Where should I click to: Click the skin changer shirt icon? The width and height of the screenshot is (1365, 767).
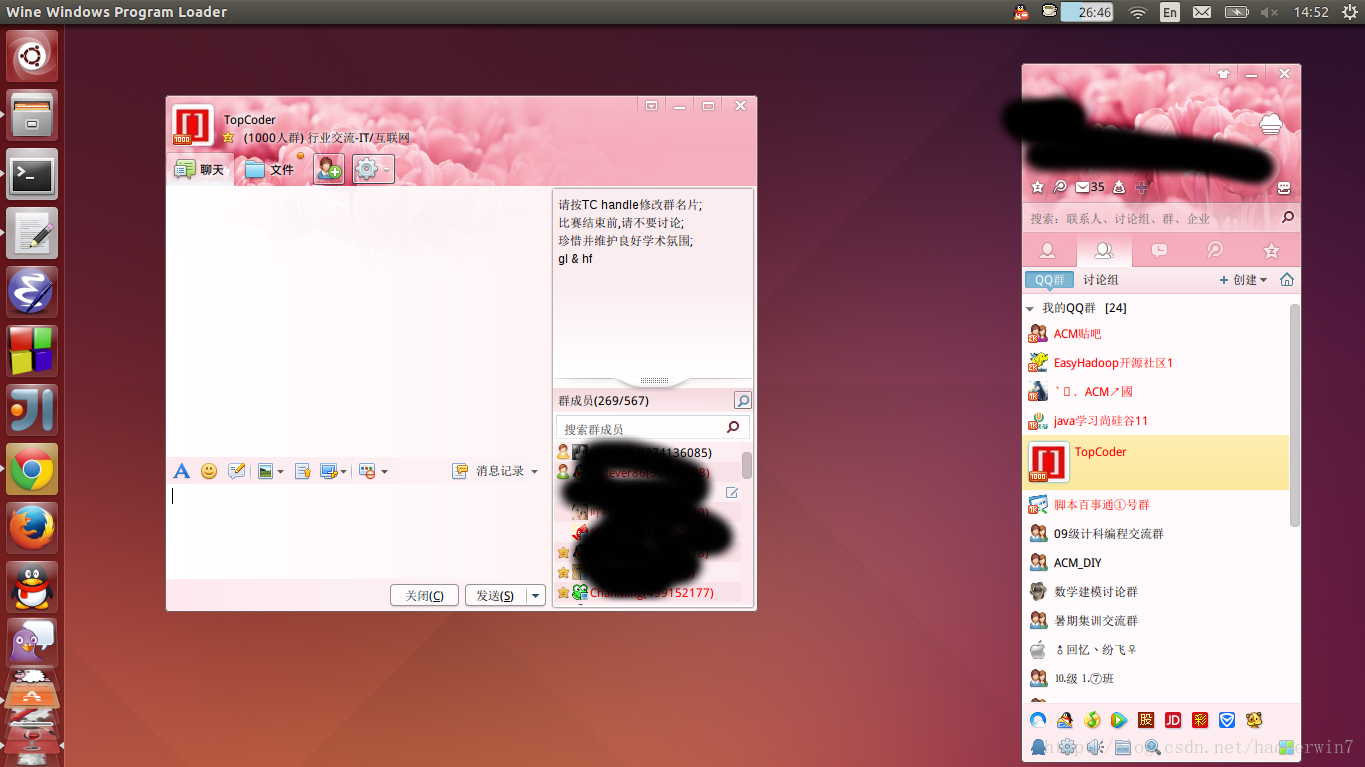(1224, 73)
